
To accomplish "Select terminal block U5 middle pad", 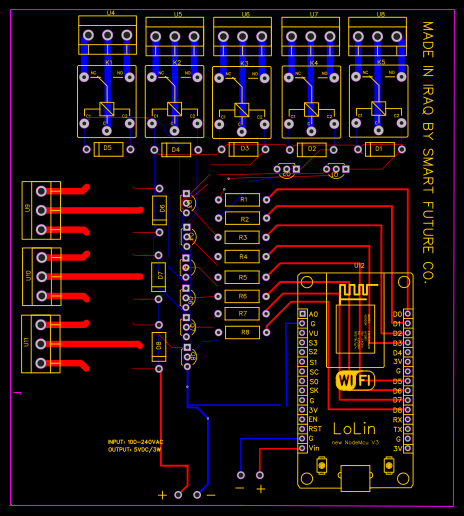I will point(175,36).
